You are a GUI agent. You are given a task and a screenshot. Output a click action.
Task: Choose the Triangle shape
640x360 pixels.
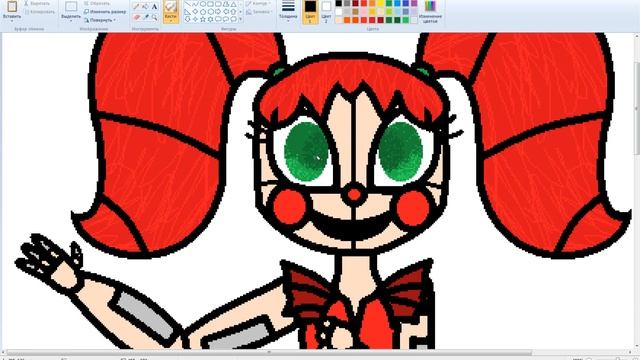233,4
